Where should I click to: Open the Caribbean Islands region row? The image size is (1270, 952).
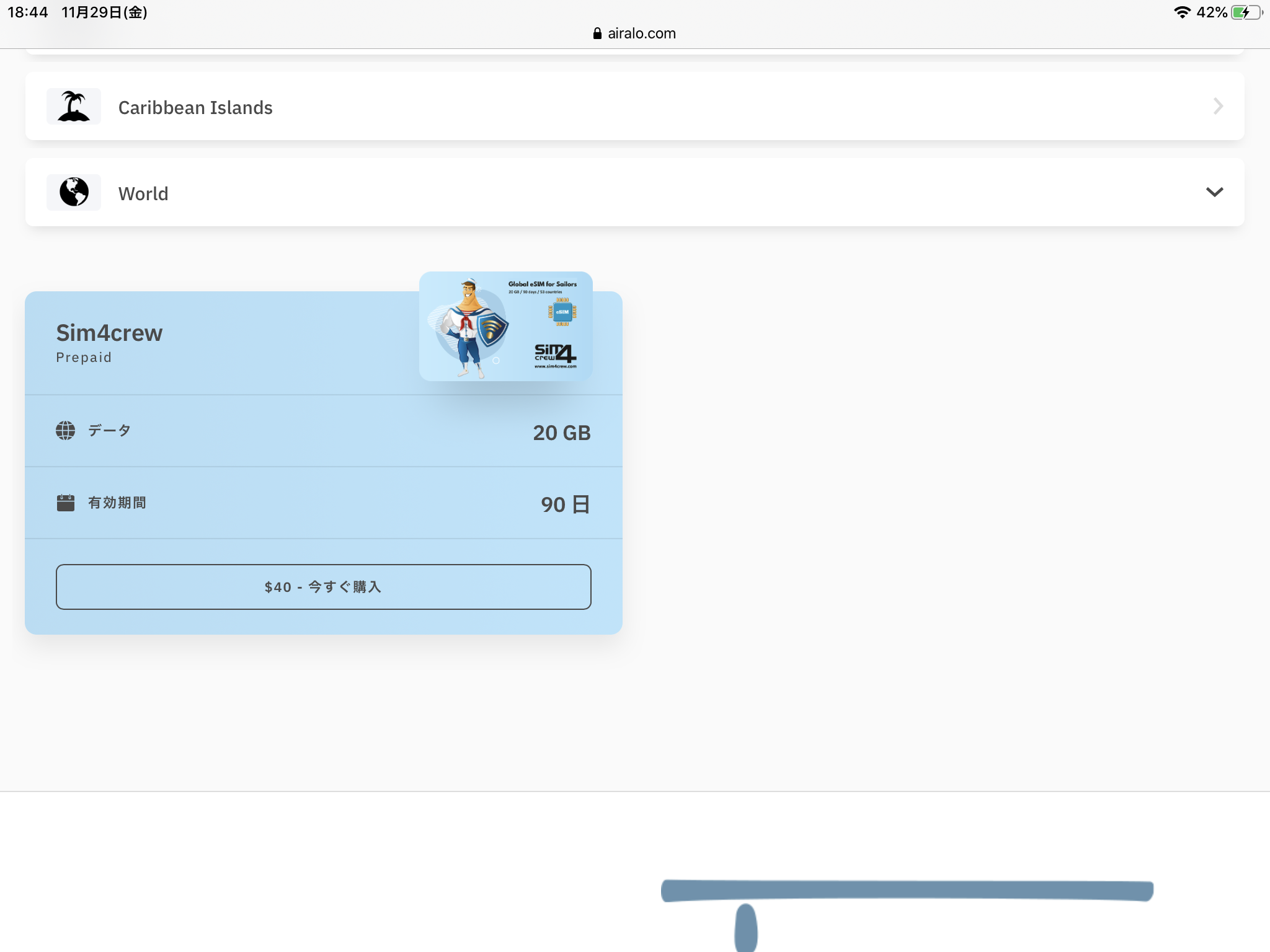[634, 106]
